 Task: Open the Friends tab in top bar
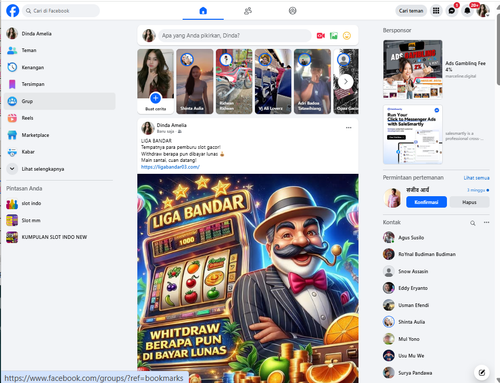click(x=248, y=11)
